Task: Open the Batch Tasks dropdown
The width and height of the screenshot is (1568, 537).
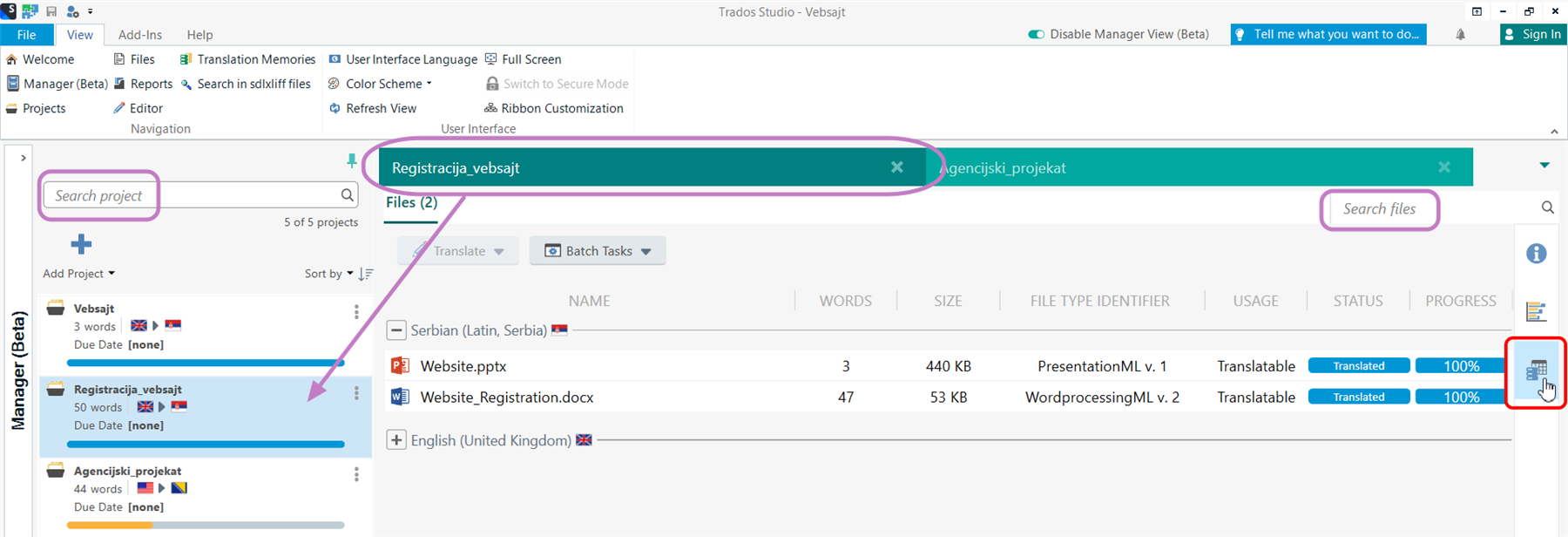Action: (x=598, y=251)
